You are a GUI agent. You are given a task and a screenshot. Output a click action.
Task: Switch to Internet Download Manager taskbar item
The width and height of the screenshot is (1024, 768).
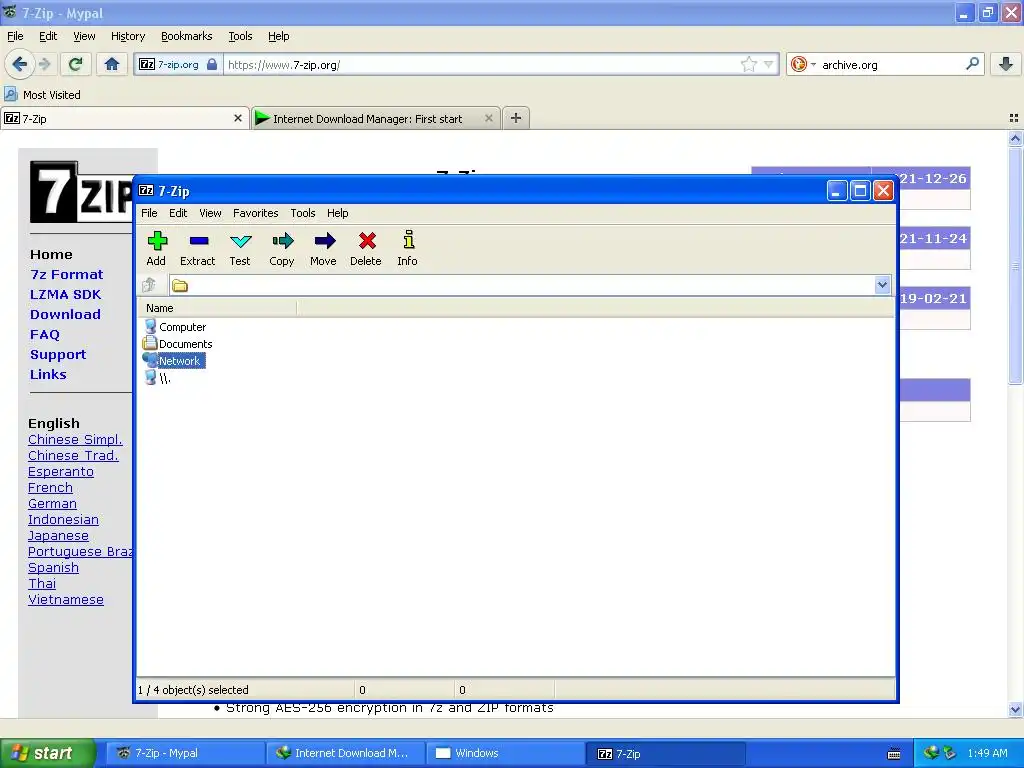(x=345, y=753)
